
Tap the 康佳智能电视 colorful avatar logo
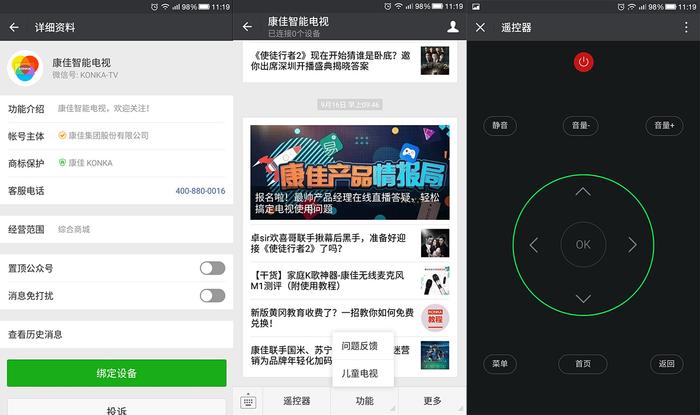click(x=25, y=68)
